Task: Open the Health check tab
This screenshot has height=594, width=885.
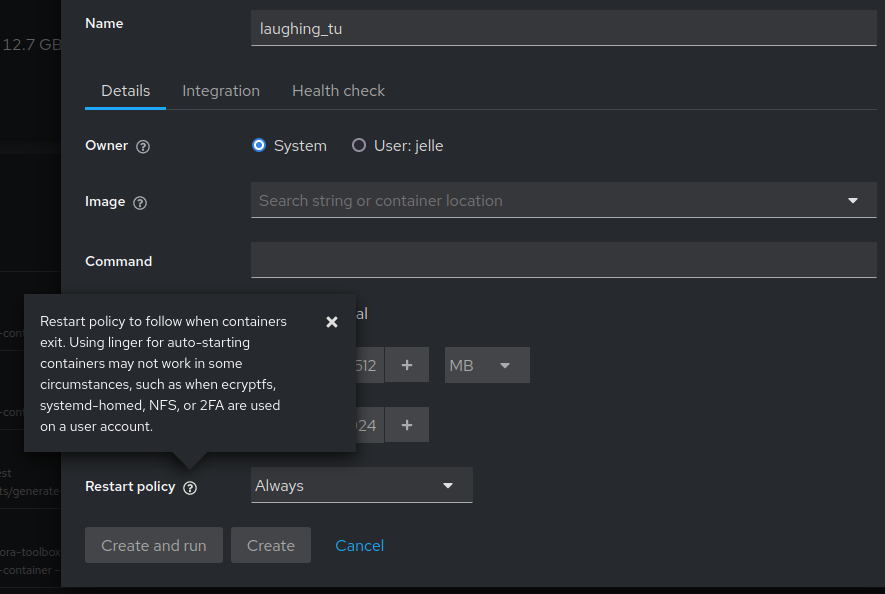Action: 338,90
